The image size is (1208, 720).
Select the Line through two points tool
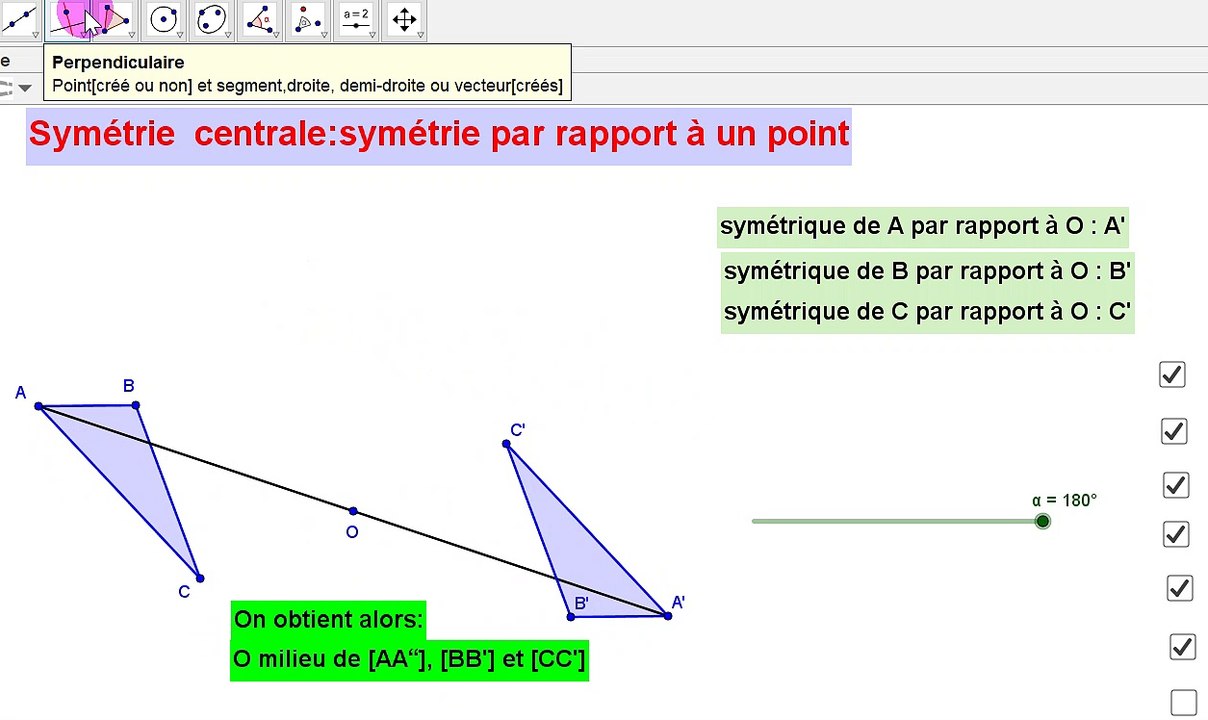18,18
